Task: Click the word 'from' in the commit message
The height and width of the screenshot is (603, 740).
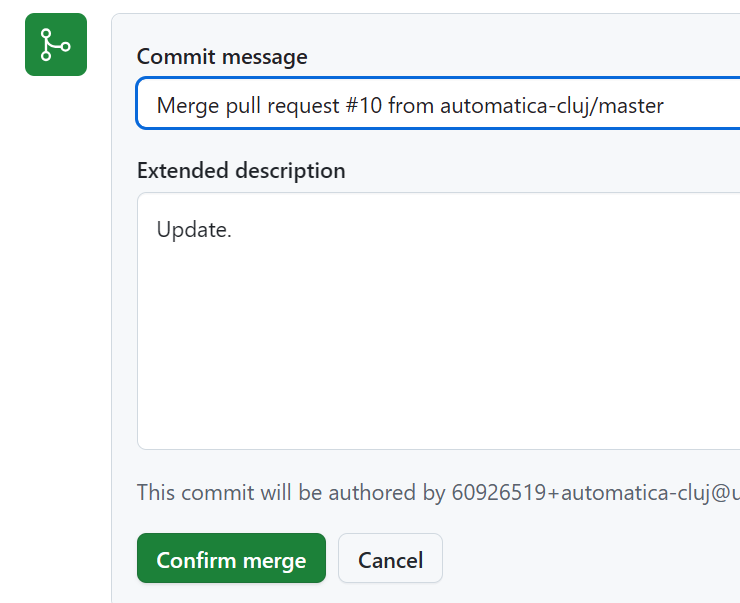Action: 411,105
